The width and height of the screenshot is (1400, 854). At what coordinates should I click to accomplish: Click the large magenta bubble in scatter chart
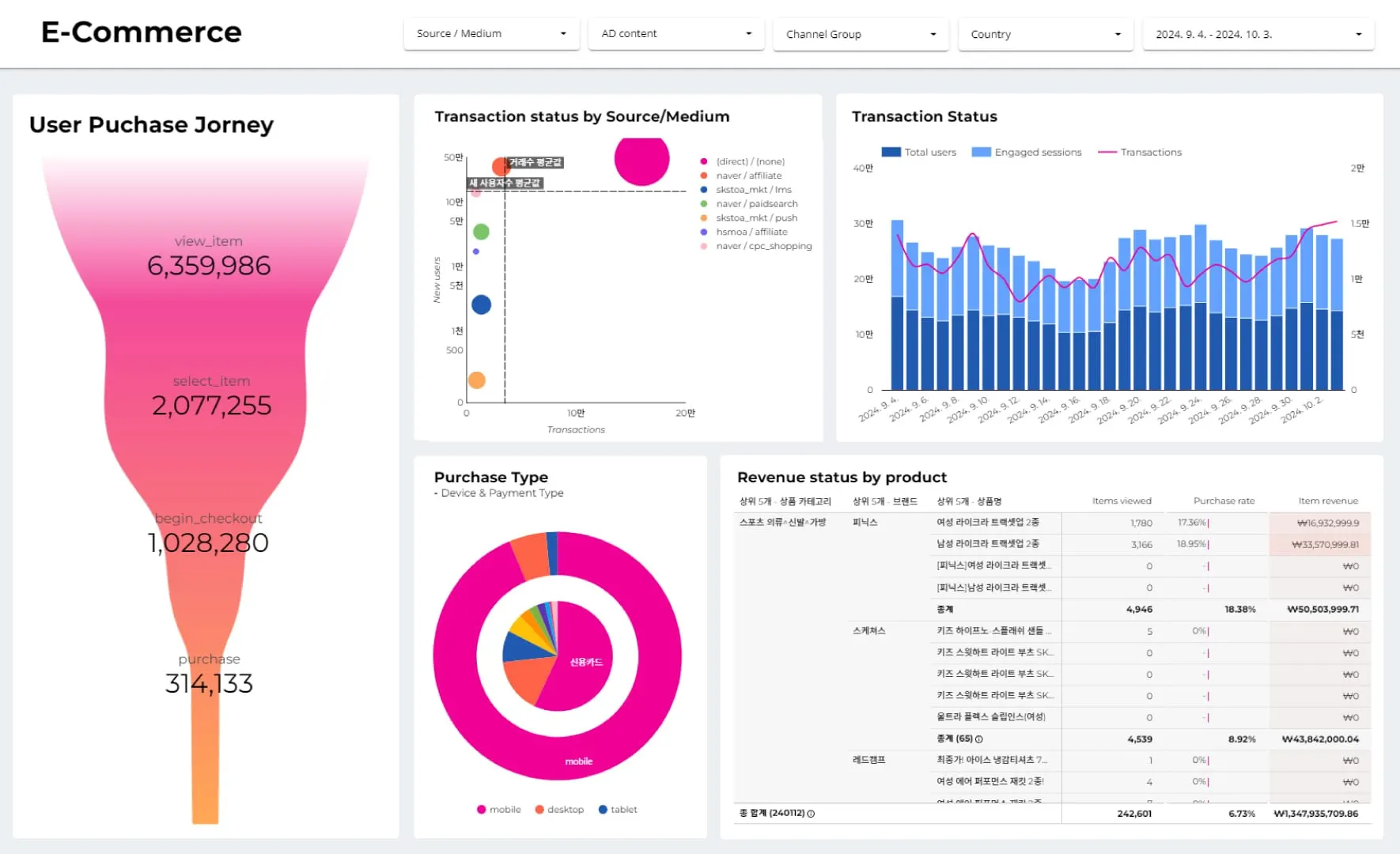(x=641, y=160)
